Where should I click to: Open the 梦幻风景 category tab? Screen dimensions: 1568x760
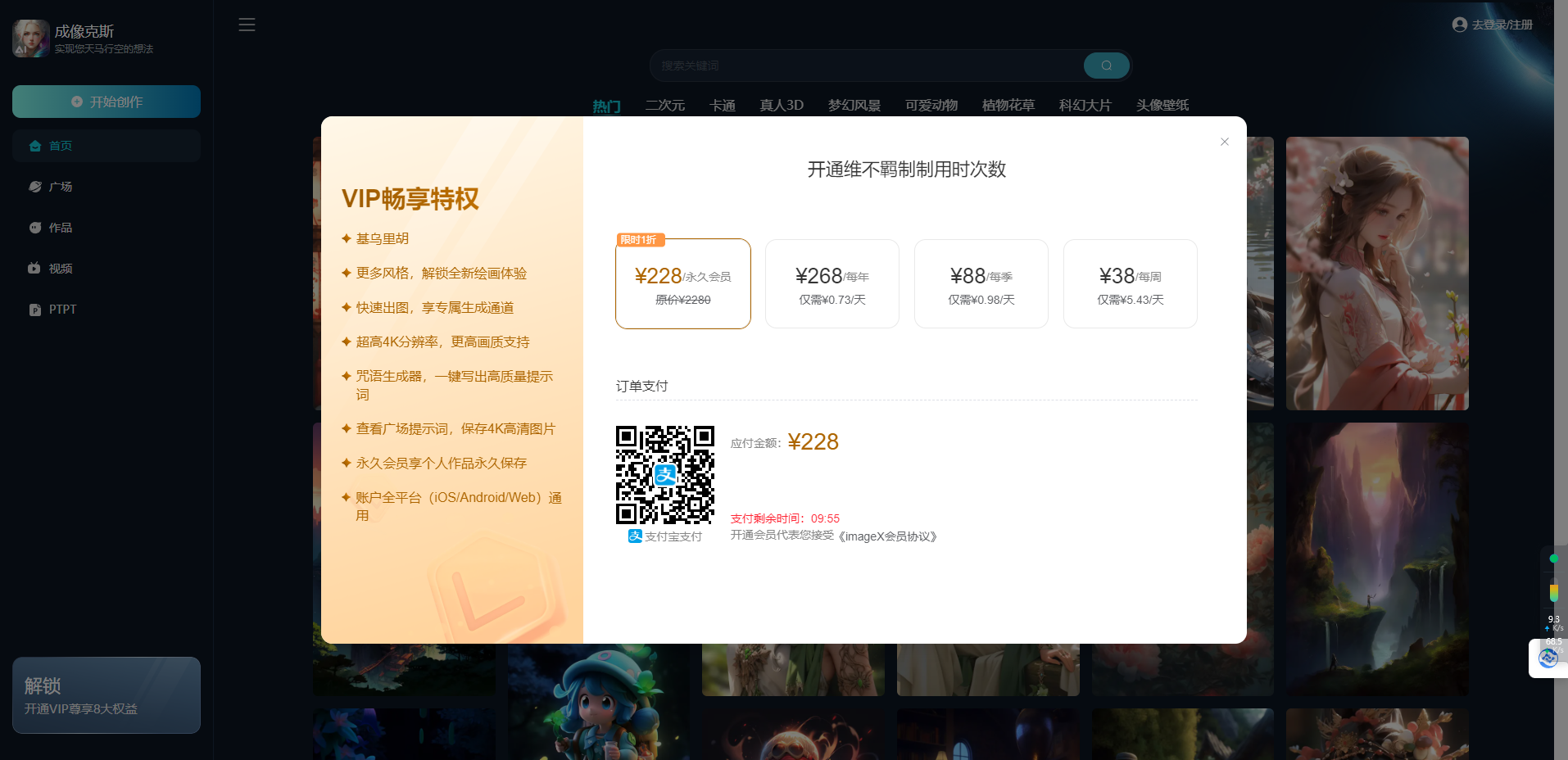tap(854, 105)
